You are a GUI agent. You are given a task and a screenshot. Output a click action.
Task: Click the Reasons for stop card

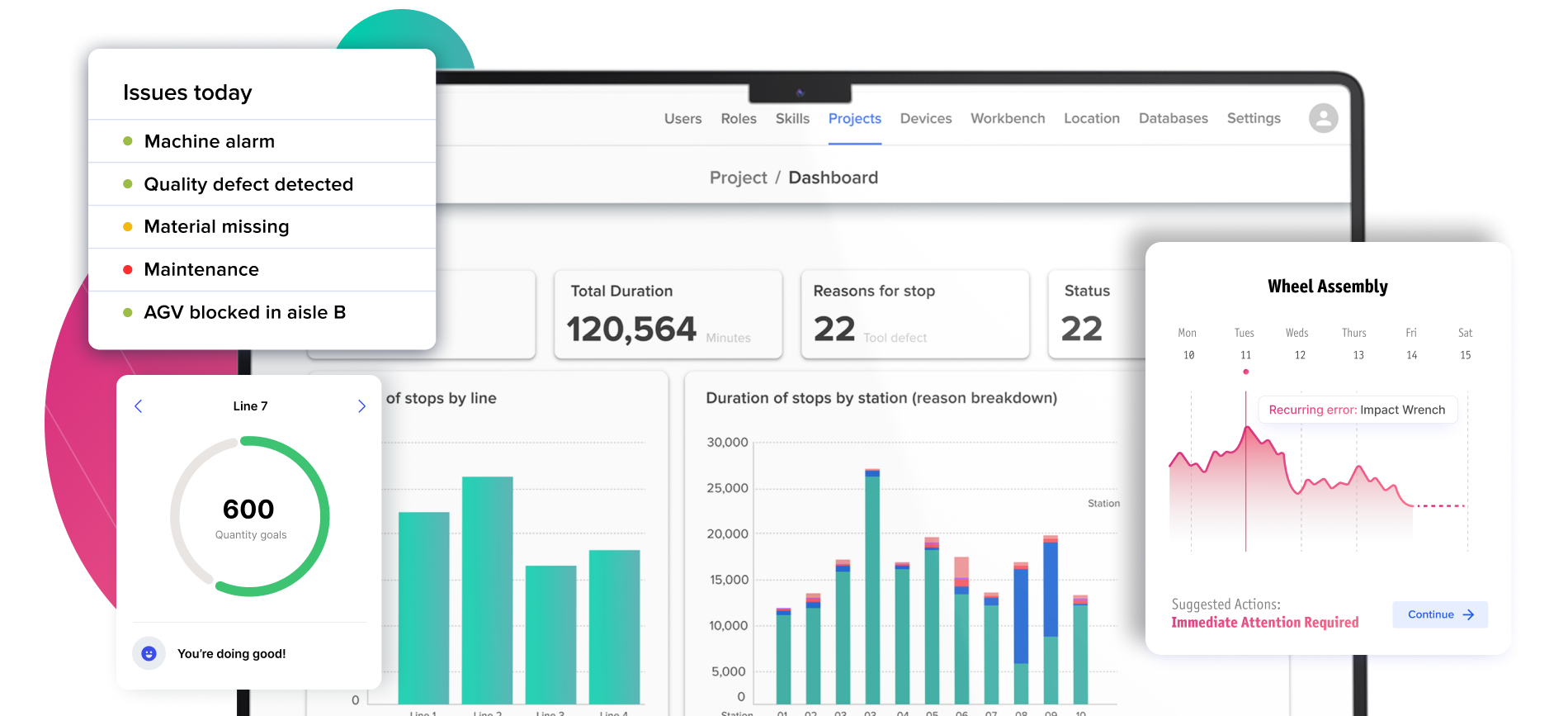point(914,315)
